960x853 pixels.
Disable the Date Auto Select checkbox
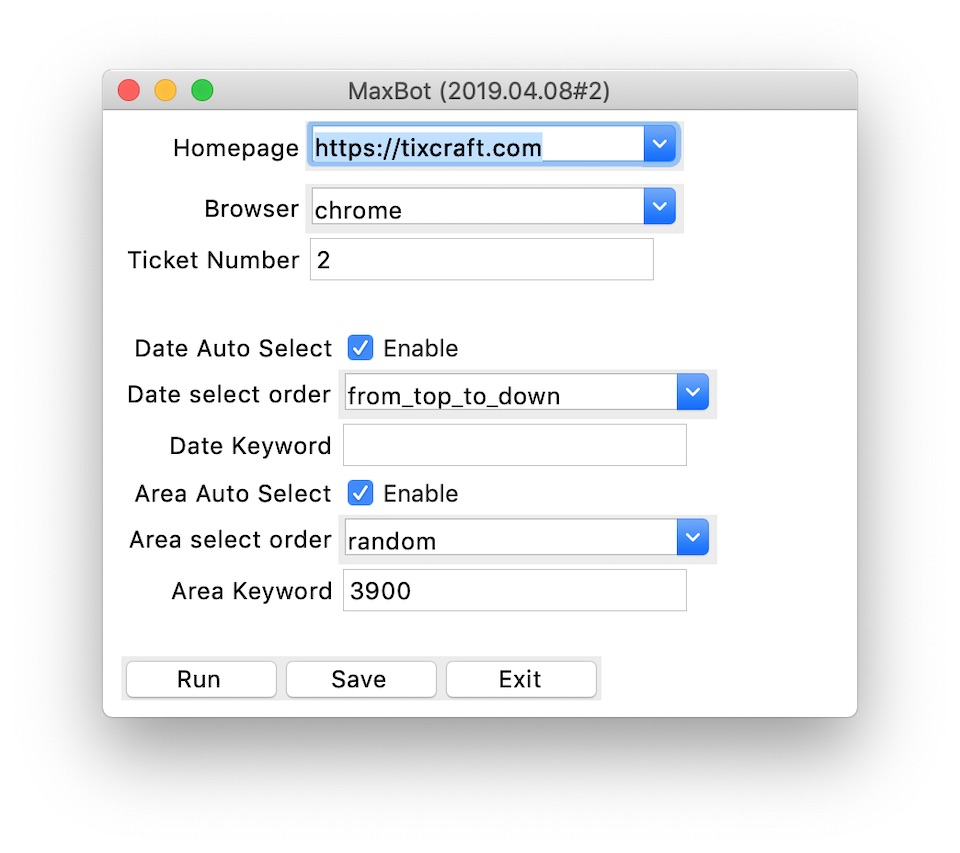click(x=360, y=348)
